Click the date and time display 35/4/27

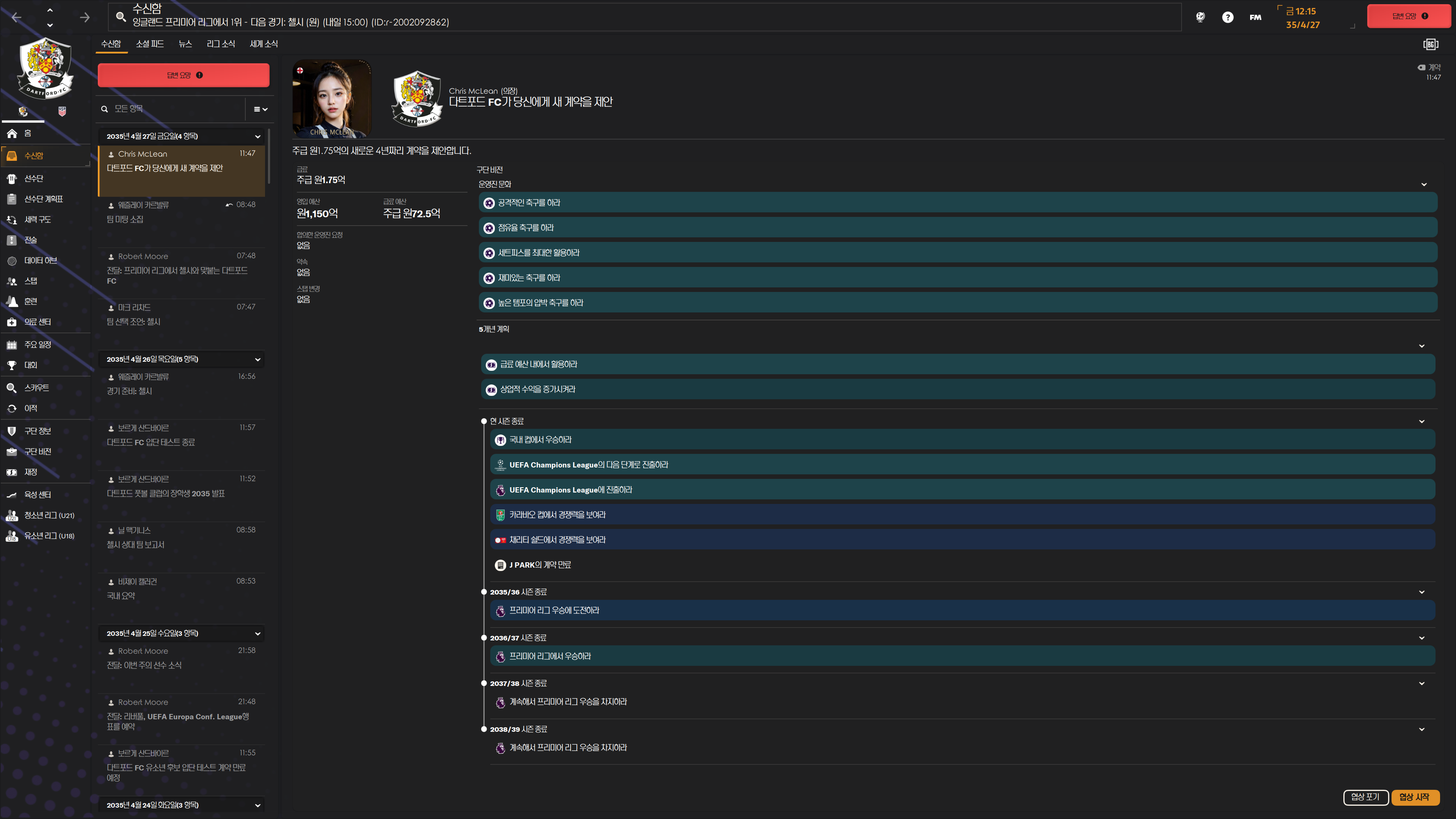click(x=1302, y=18)
